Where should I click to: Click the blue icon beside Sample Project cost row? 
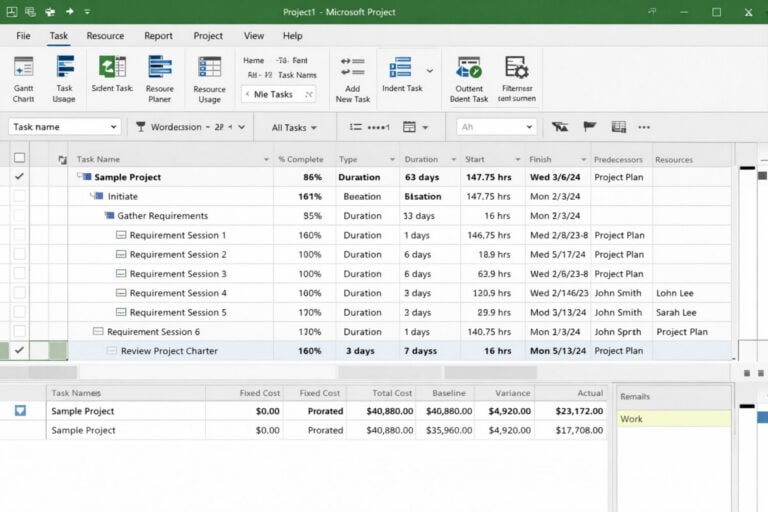[x=20, y=411]
